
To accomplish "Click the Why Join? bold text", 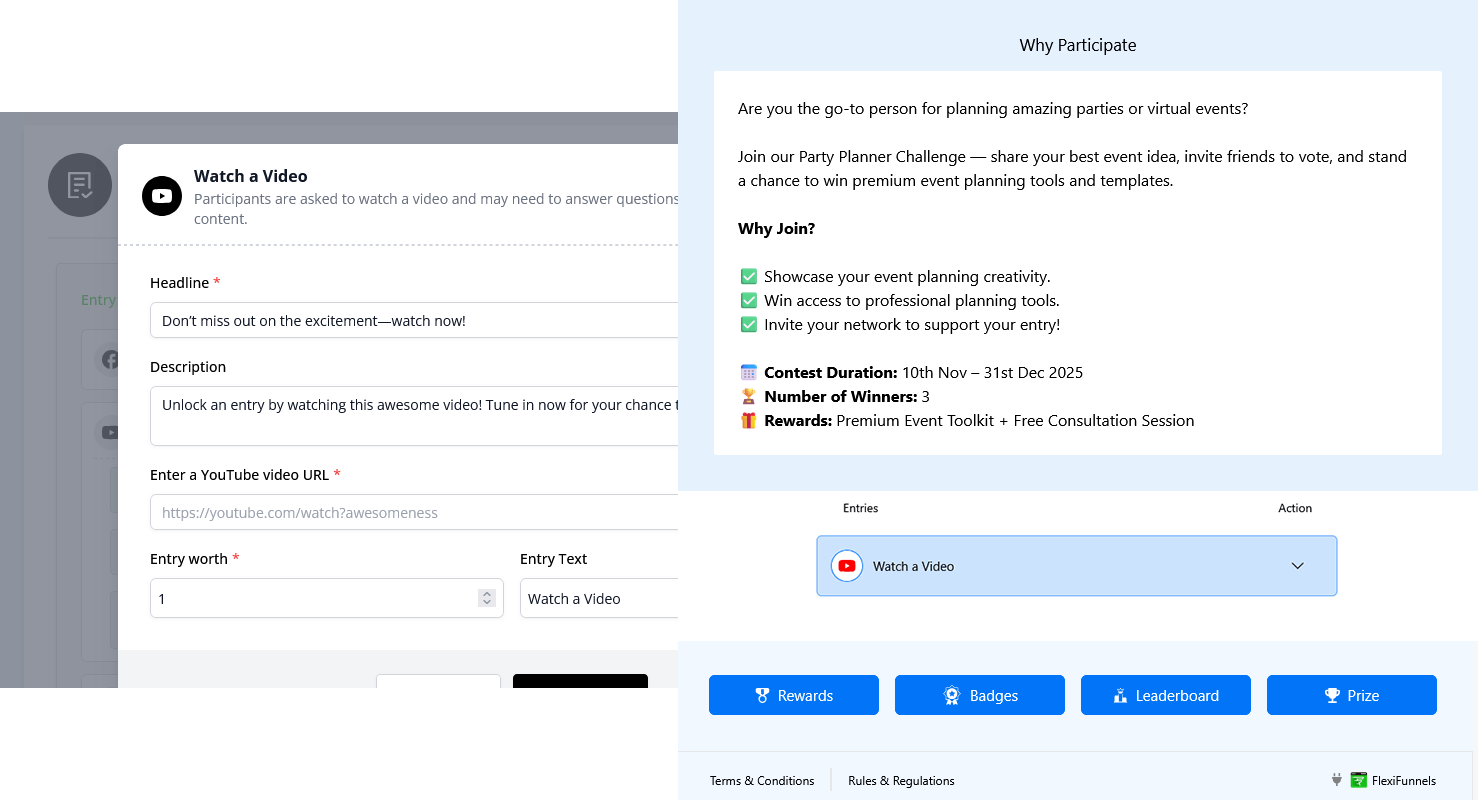I will coord(776,228).
